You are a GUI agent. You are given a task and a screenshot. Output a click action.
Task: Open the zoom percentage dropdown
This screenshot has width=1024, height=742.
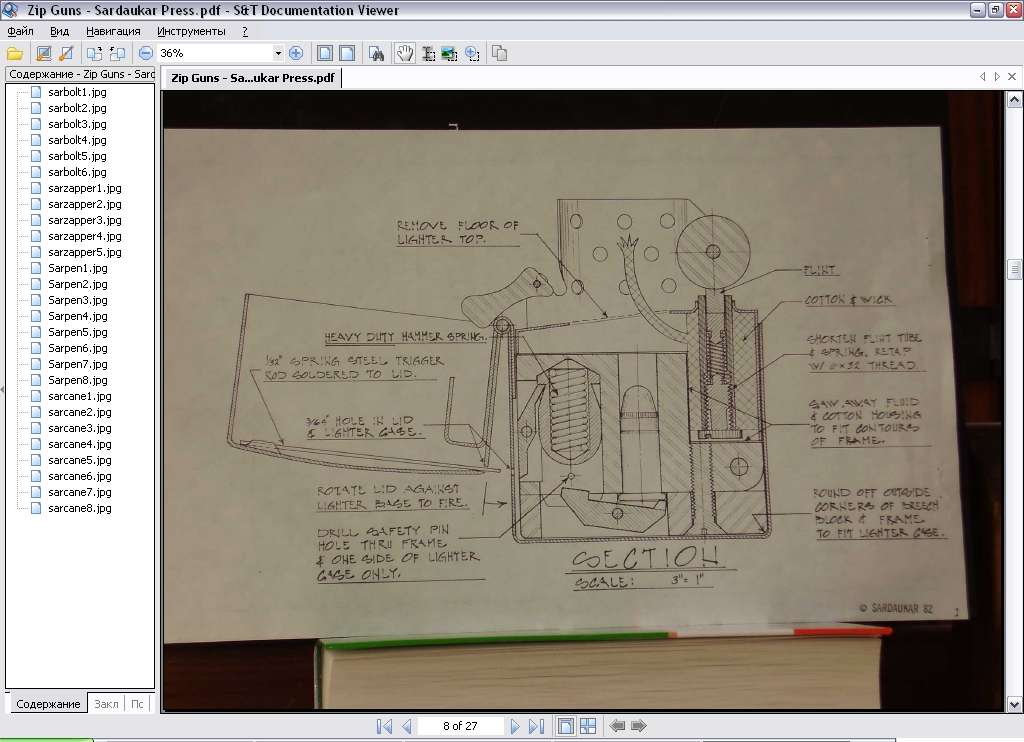pyautogui.click(x=278, y=54)
